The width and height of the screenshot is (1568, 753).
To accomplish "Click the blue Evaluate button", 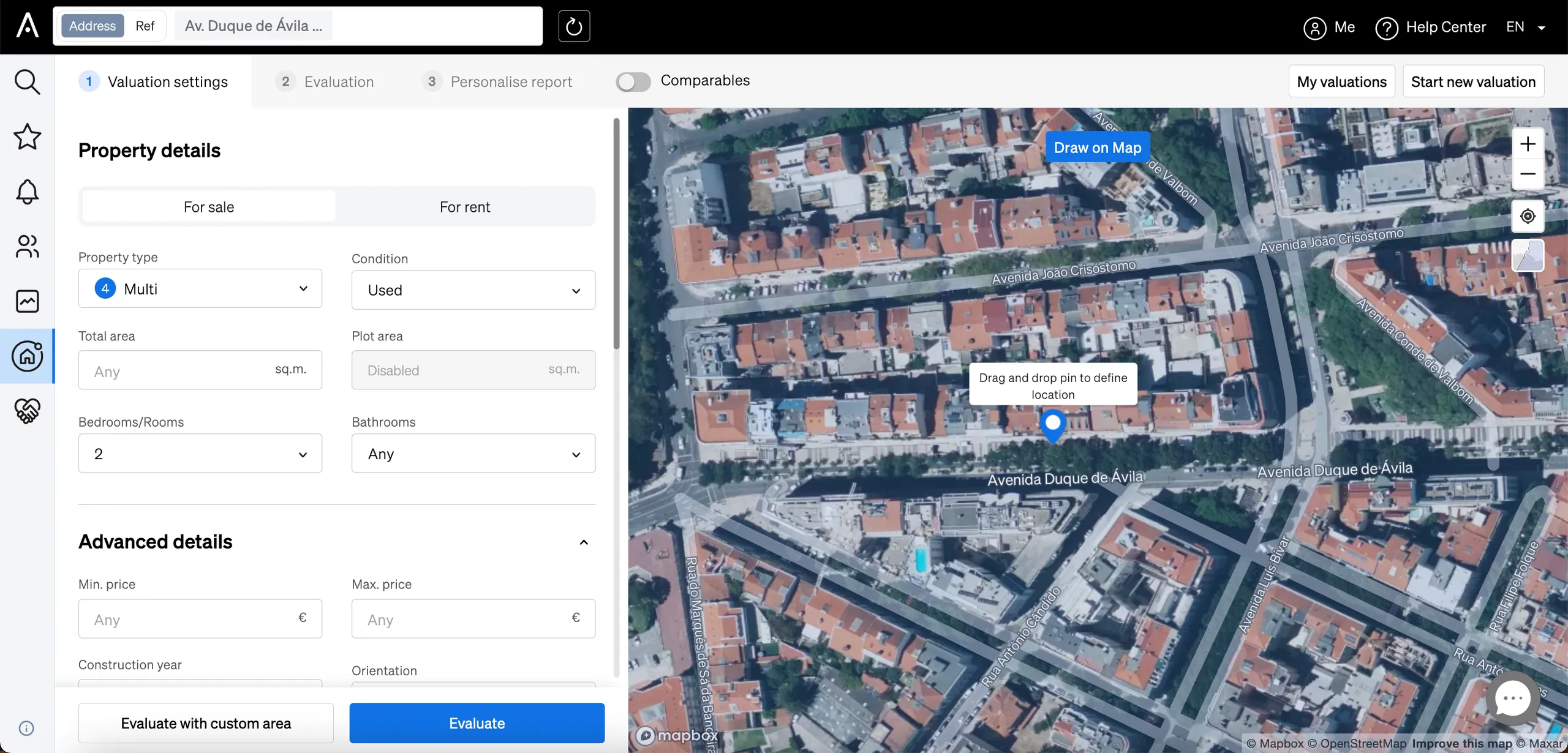I will click(477, 723).
